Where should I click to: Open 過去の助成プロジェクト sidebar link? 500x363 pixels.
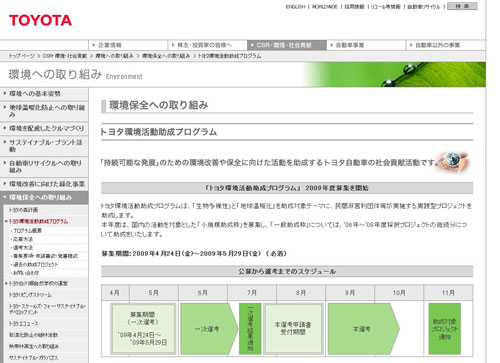point(35,265)
